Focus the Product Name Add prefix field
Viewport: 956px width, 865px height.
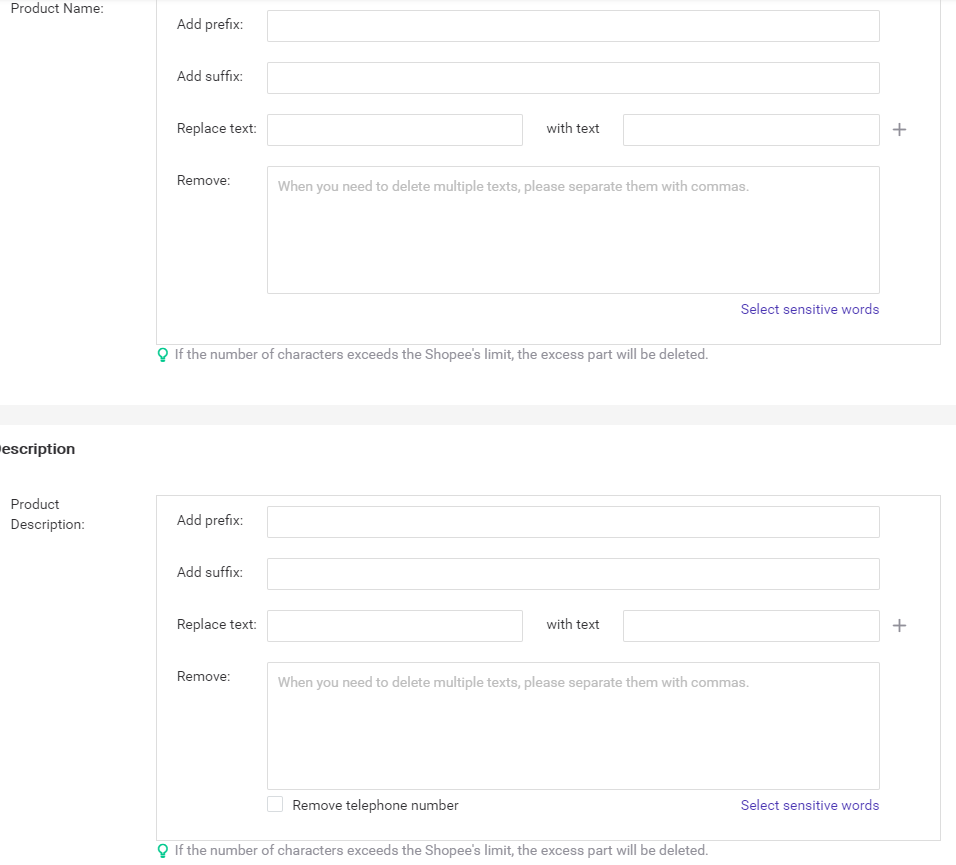(573, 26)
